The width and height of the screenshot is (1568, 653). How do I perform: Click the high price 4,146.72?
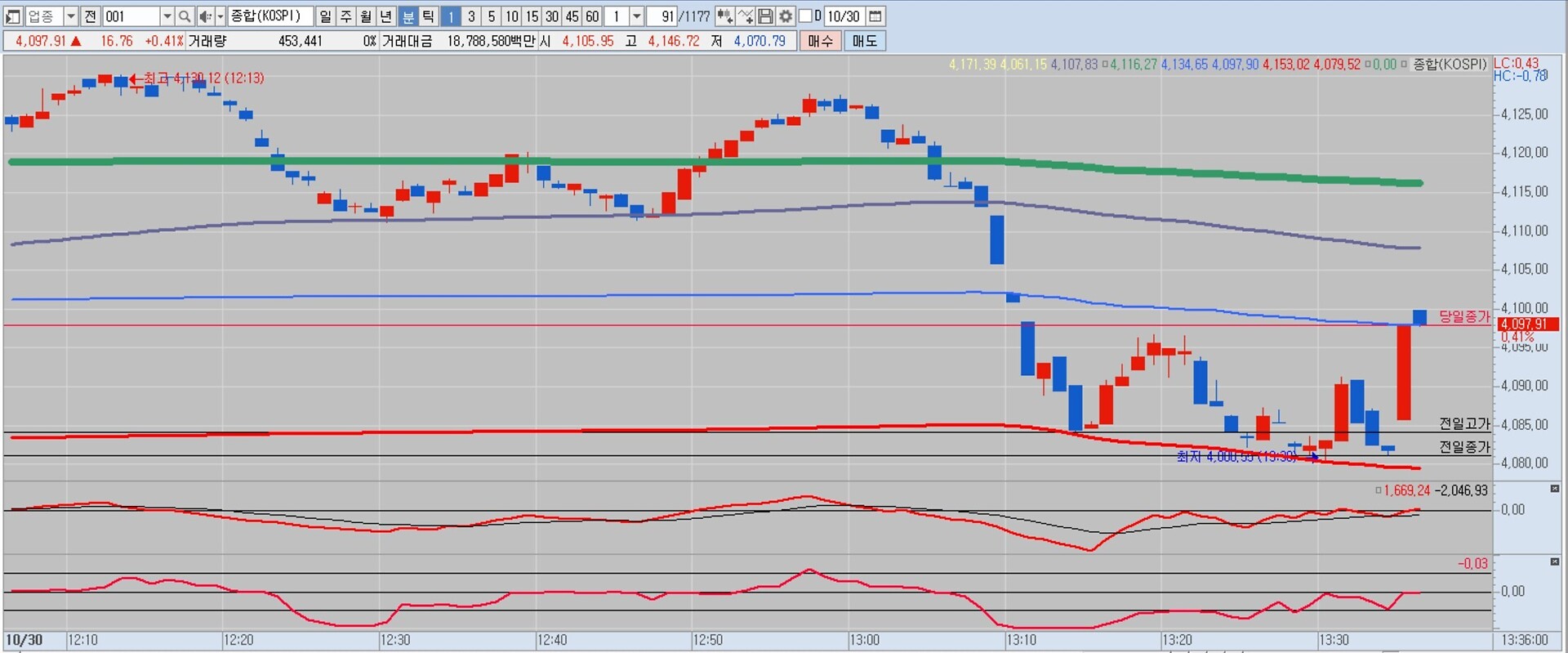[x=674, y=41]
